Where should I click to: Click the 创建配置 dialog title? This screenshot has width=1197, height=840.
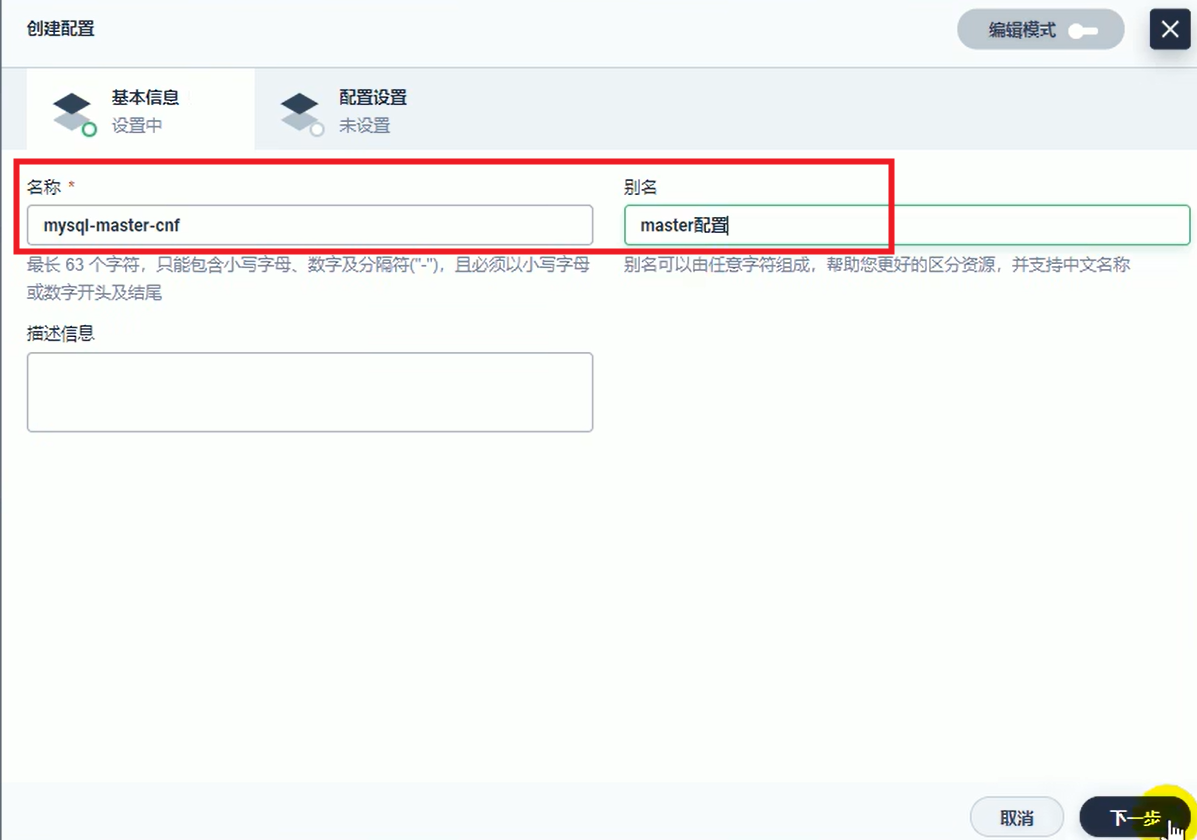point(61,29)
